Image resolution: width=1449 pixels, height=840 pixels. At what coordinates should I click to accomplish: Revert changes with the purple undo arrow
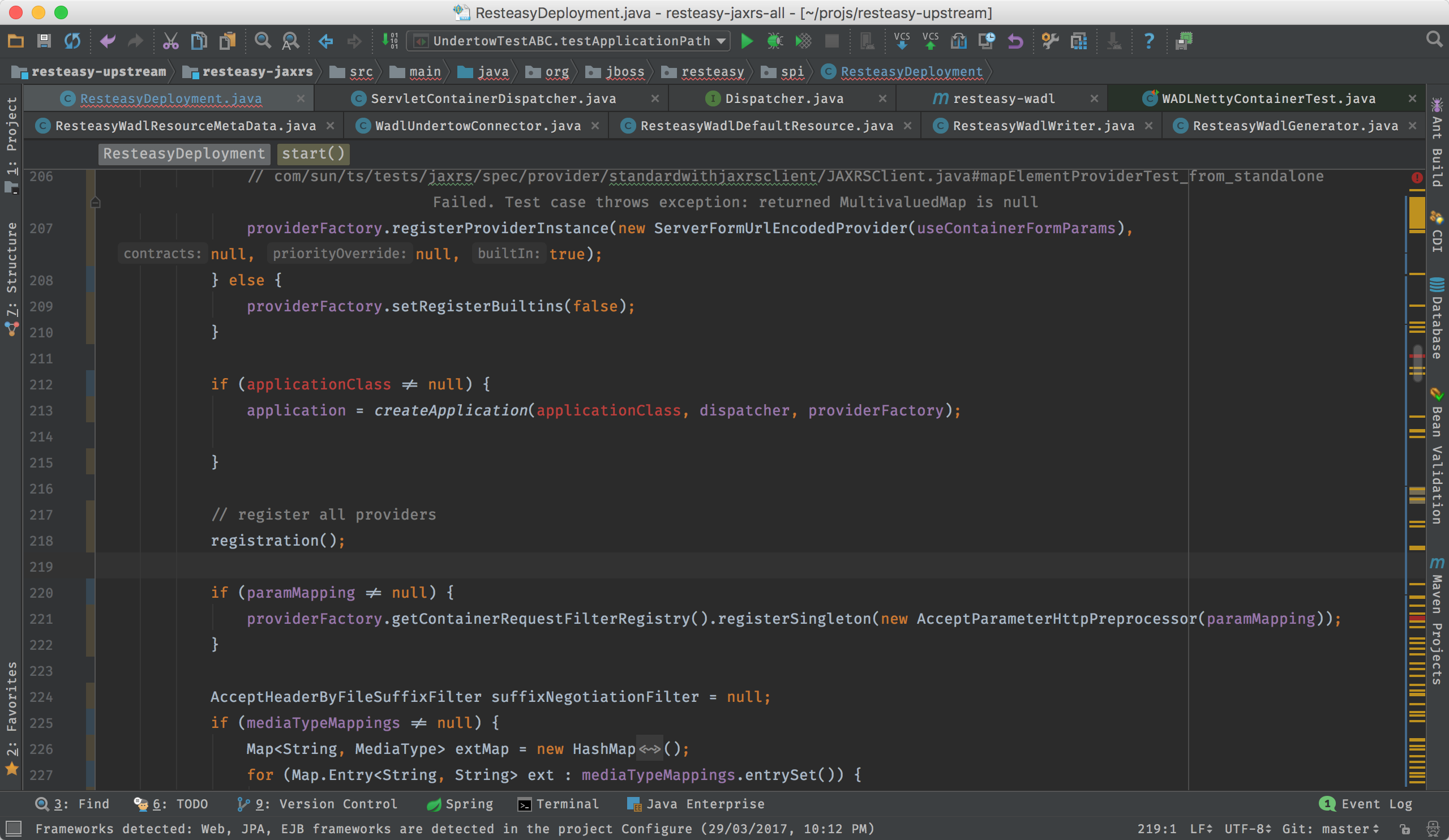click(x=1015, y=41)
